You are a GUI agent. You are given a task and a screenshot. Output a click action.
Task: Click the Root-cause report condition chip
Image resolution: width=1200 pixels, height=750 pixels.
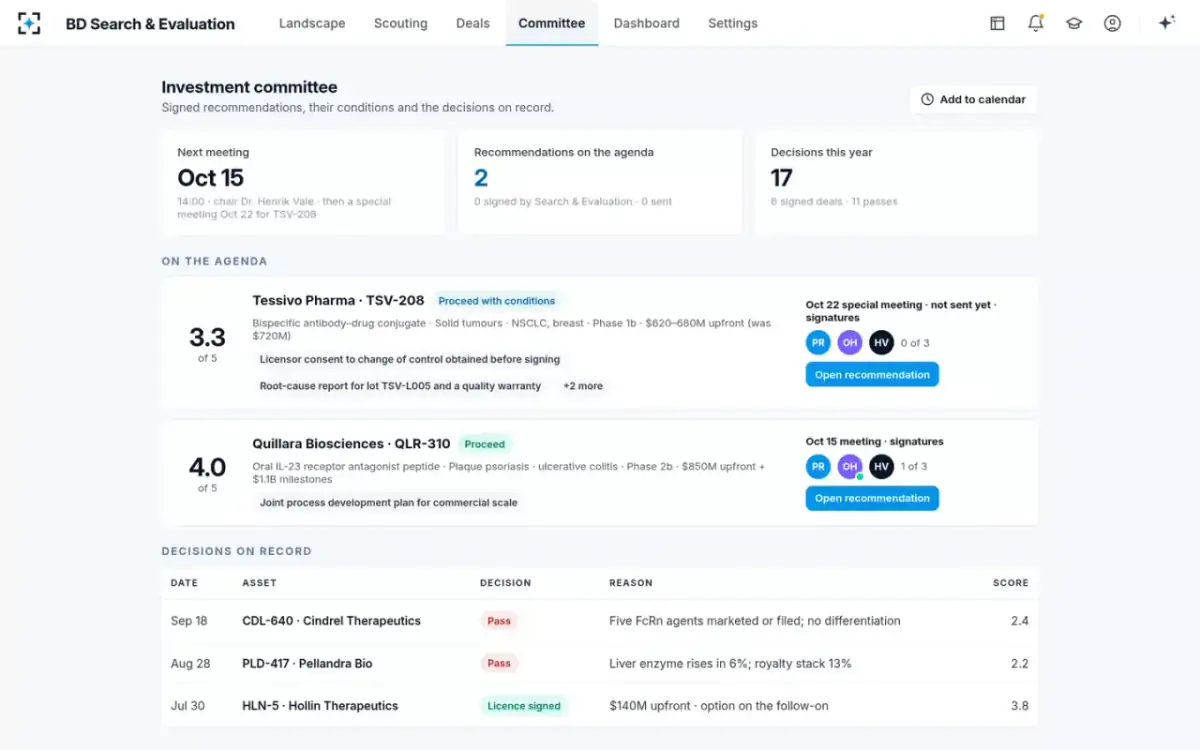point(400,386)
